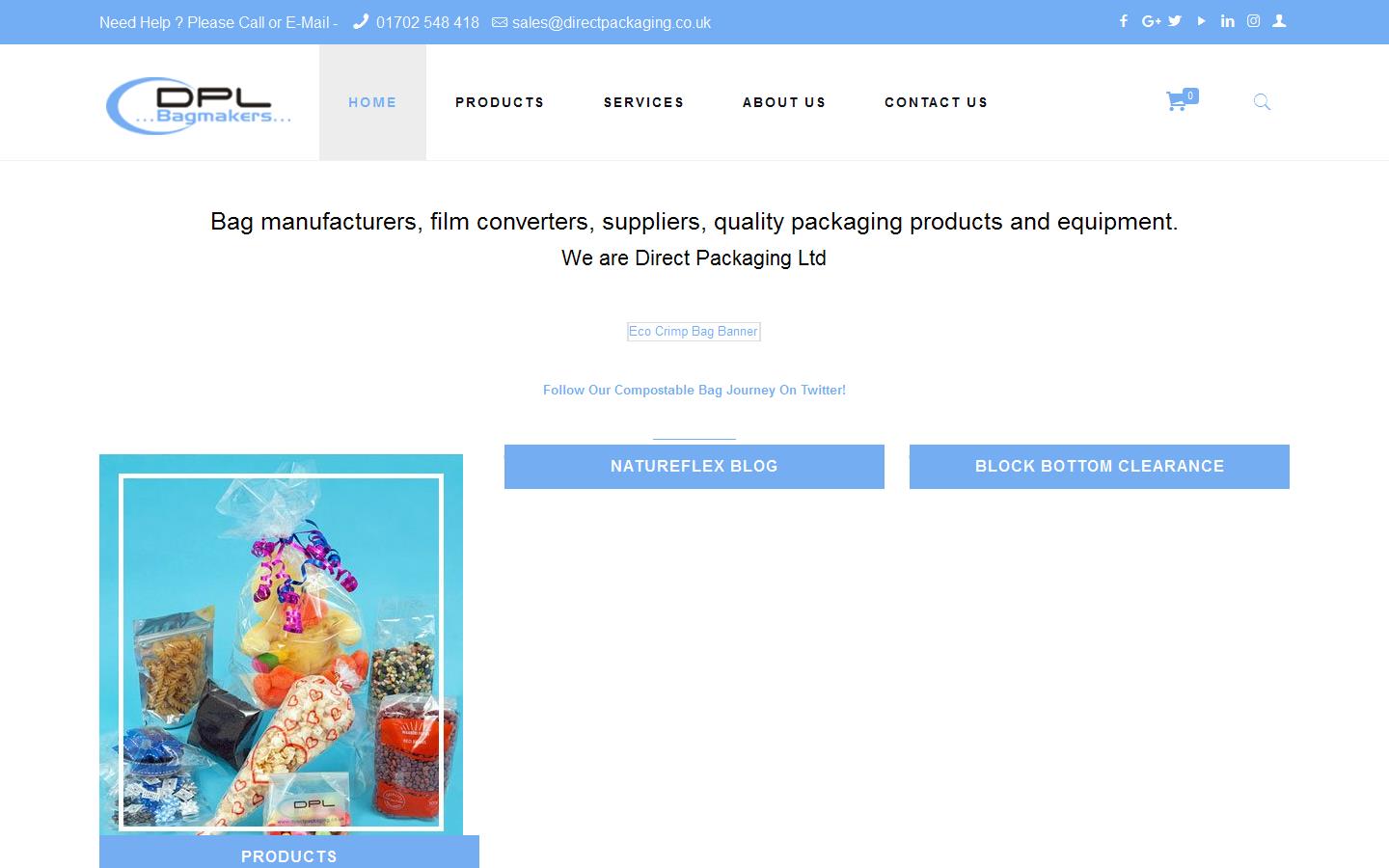Open the Facebook social icon
The width and height of the screenshot is (1389, 868).
point(1124,21)
